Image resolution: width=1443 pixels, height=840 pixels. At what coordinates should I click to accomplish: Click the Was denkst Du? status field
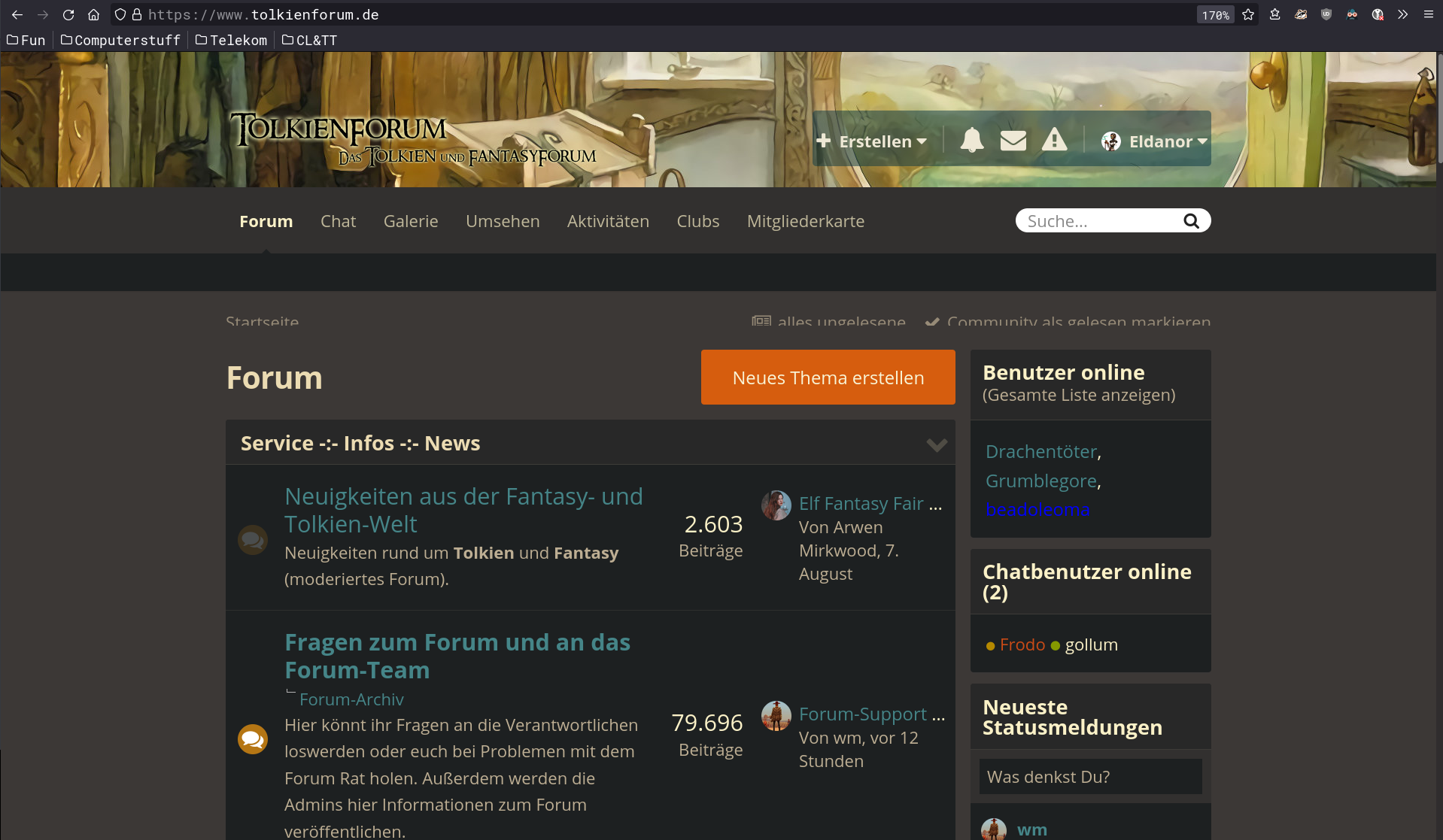(1090, 776)
